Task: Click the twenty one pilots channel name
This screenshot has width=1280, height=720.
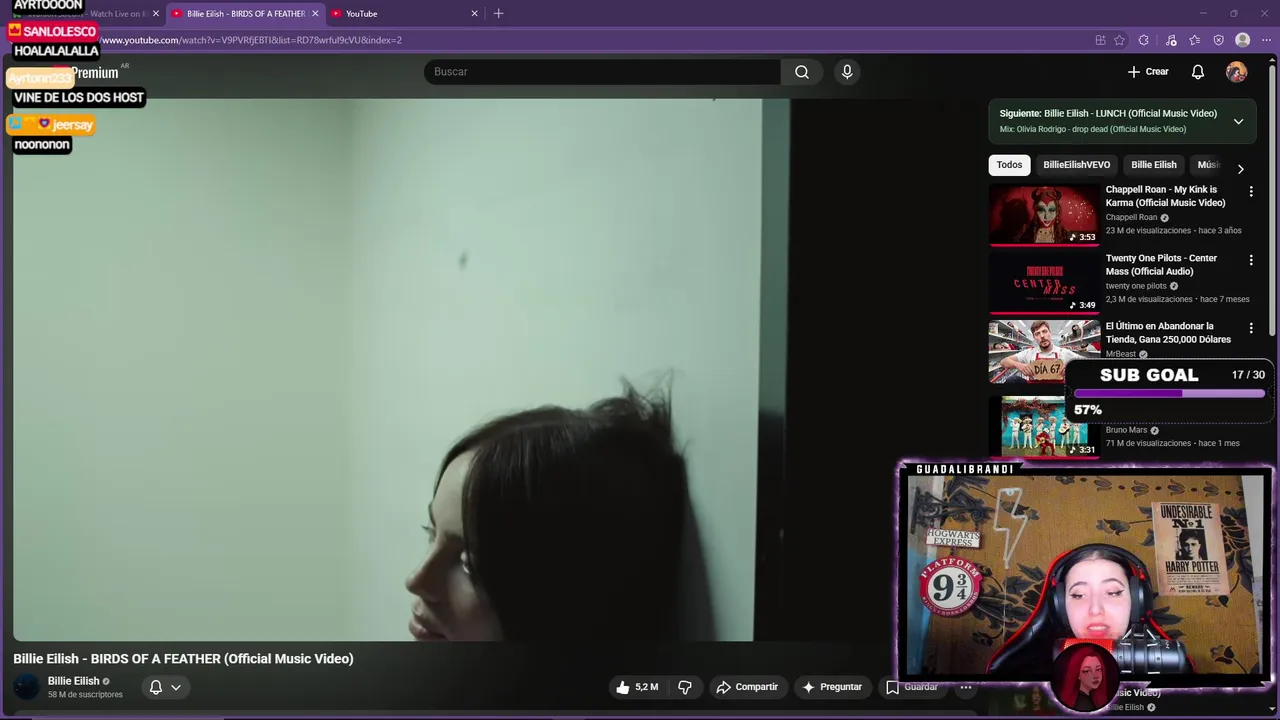Action: click(x=1136, y=286)
